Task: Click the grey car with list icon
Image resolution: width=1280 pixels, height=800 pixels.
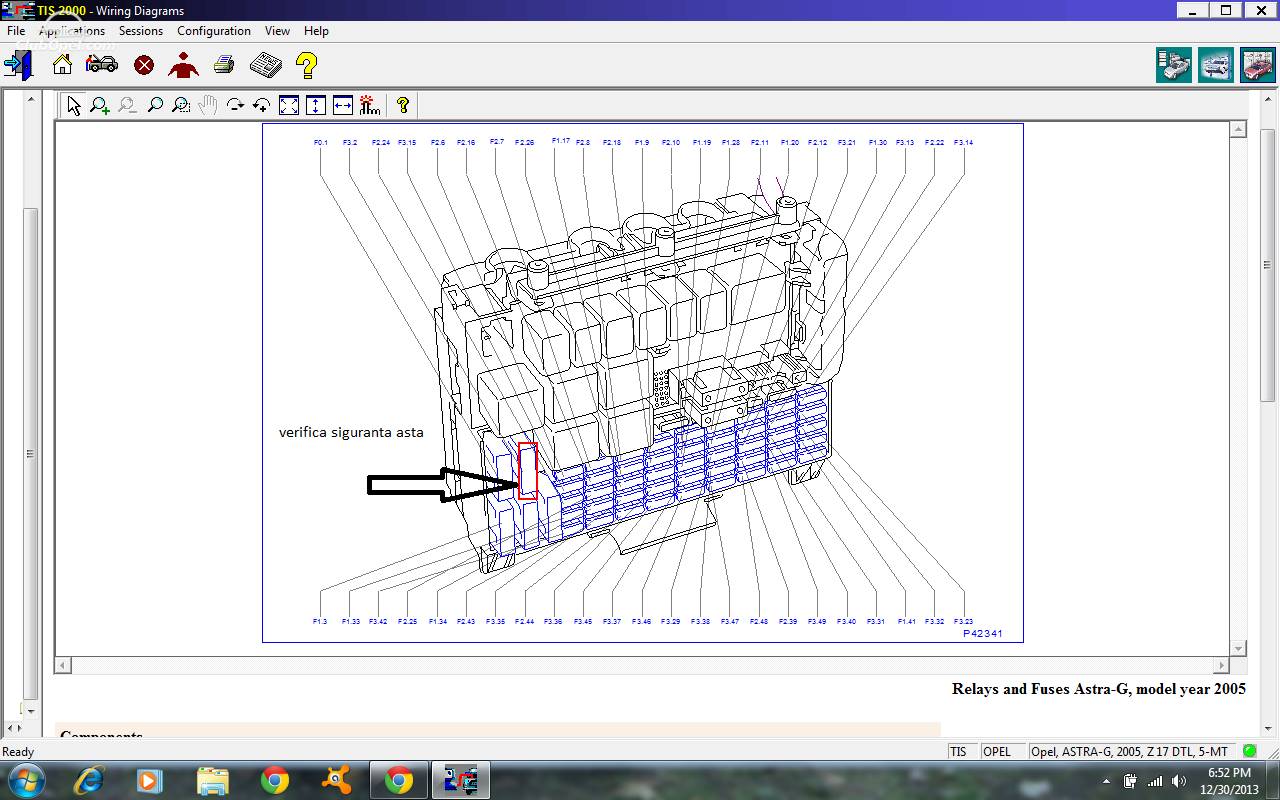Action: [1174, 65]
